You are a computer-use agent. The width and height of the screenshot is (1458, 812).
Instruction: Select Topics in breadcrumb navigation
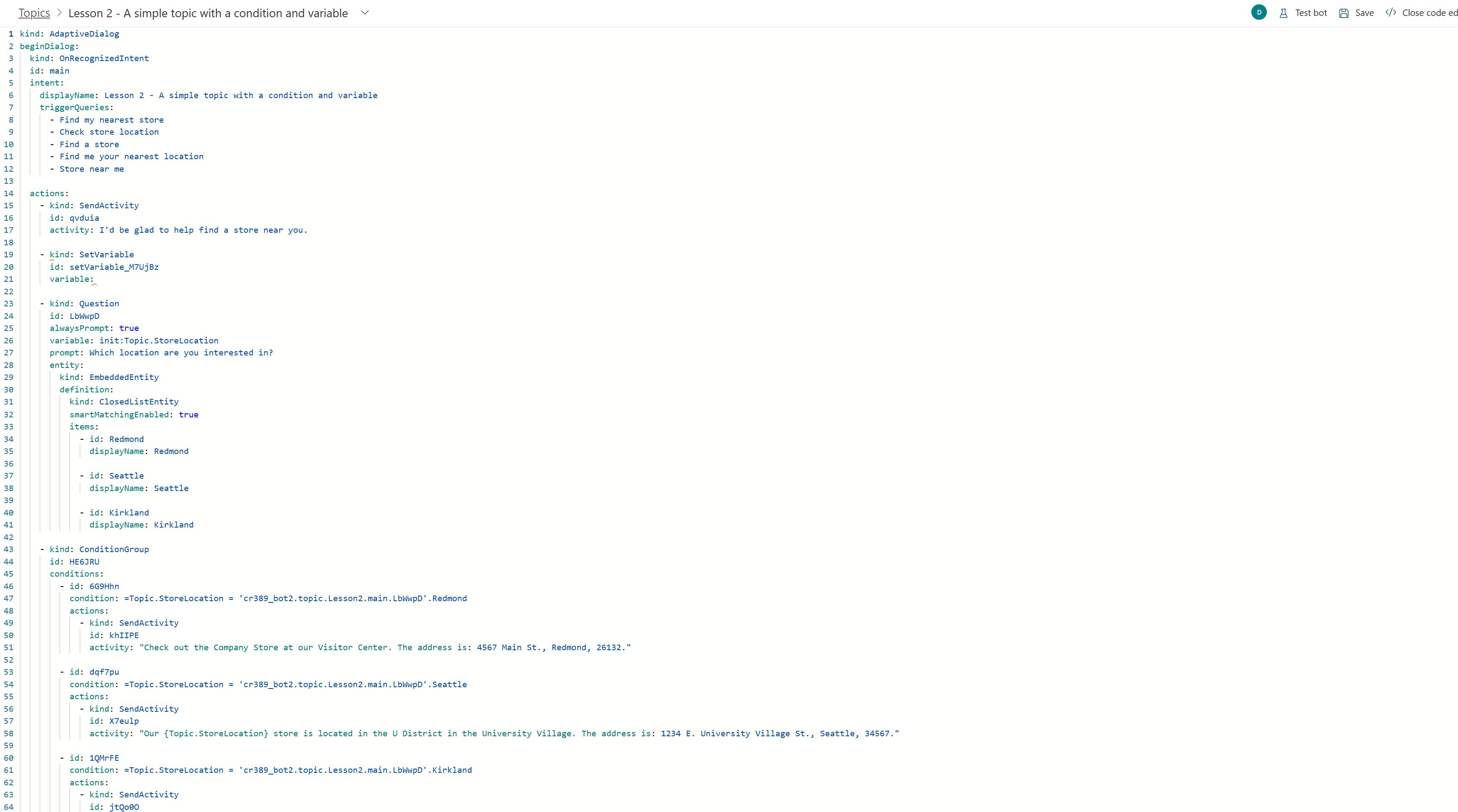click(34, 12)
